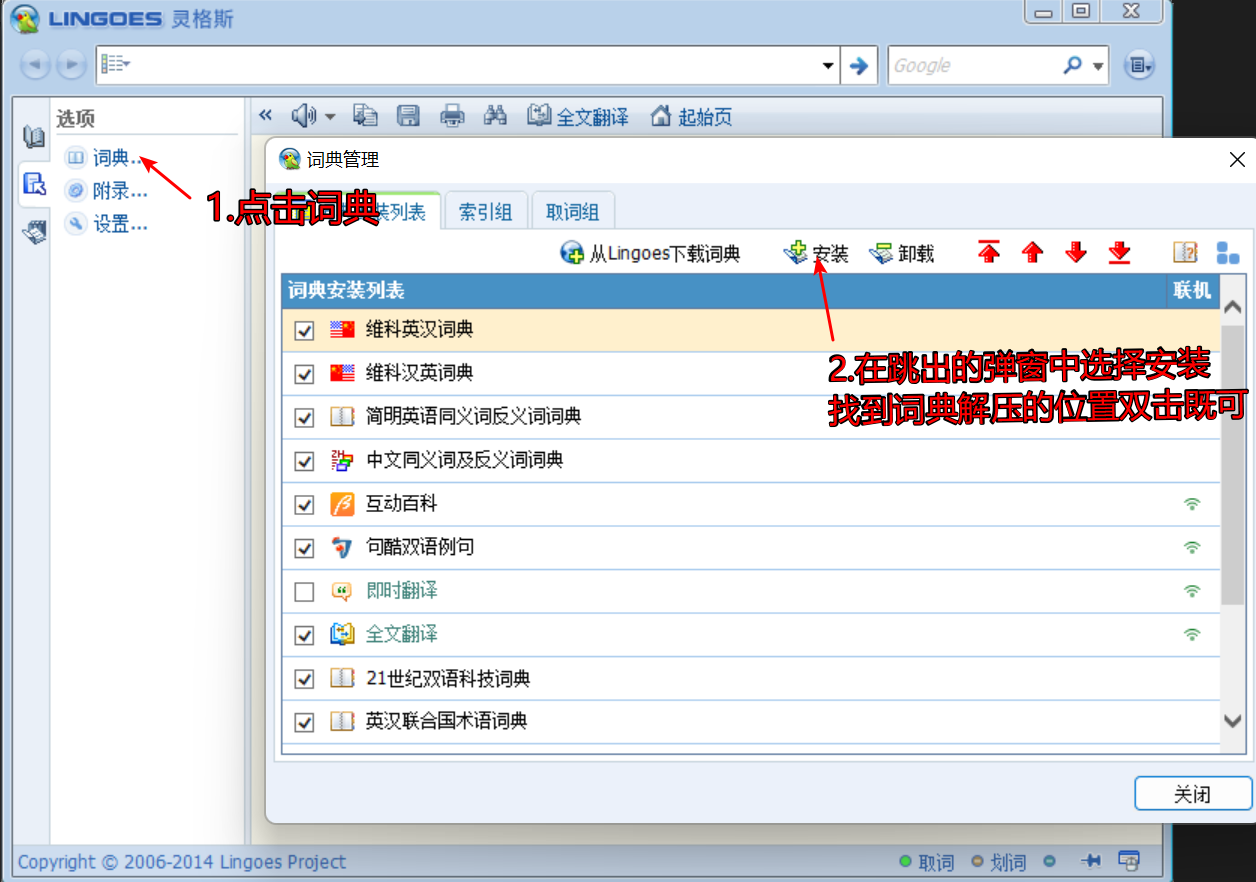
Task: Expand the address bar dropdown arrow
Action: point(828,66)
